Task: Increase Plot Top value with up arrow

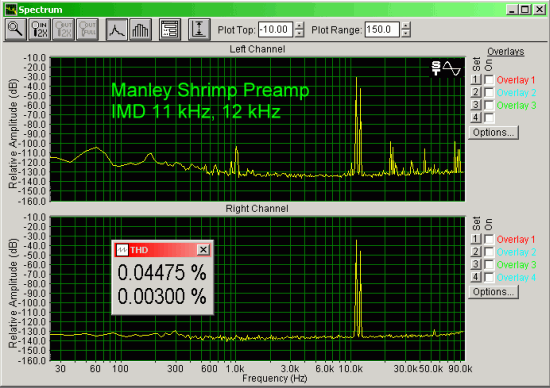Action: tap(299, 26)
